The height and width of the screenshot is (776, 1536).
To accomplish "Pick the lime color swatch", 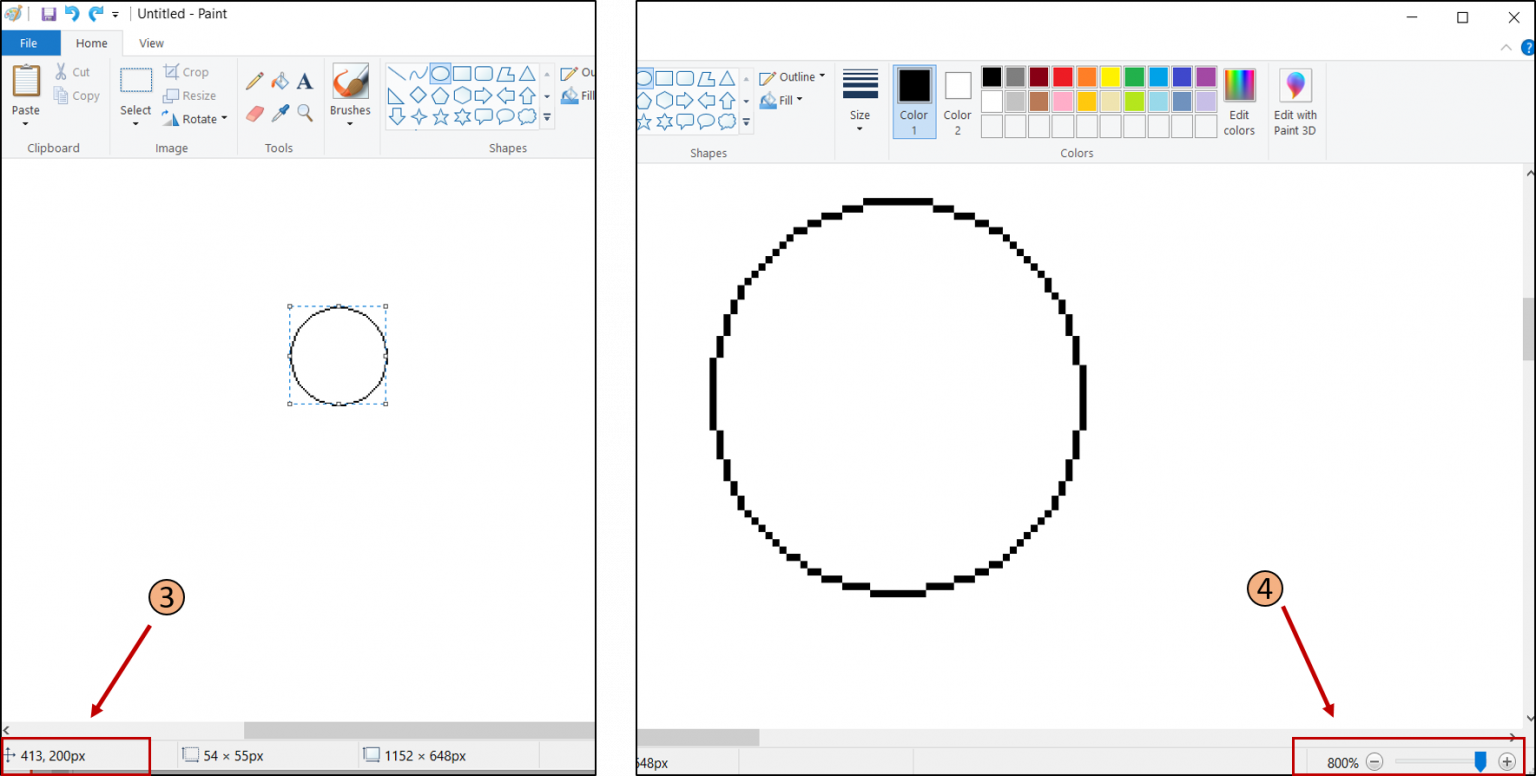I will tap(1135, 101).
